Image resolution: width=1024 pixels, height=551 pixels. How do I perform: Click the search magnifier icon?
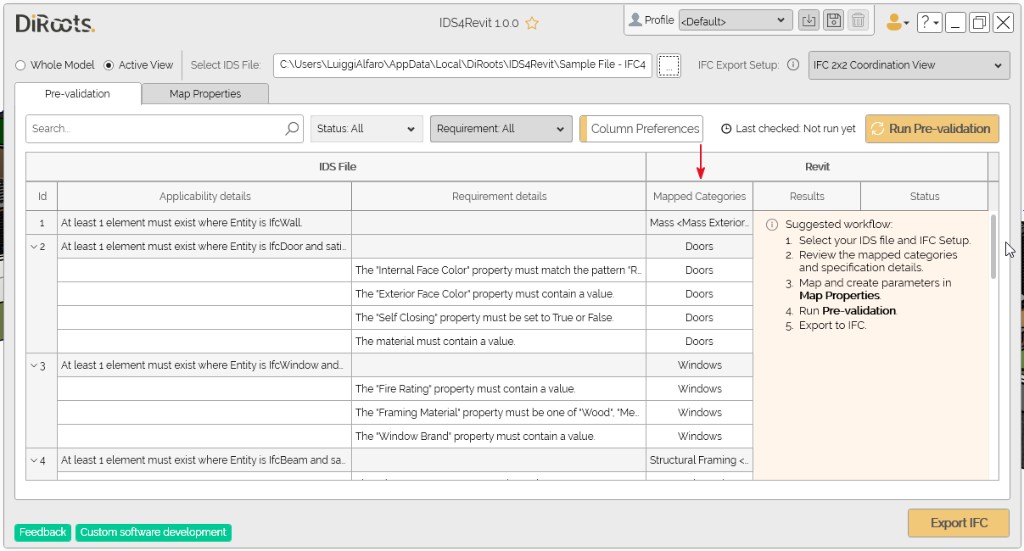292,128
